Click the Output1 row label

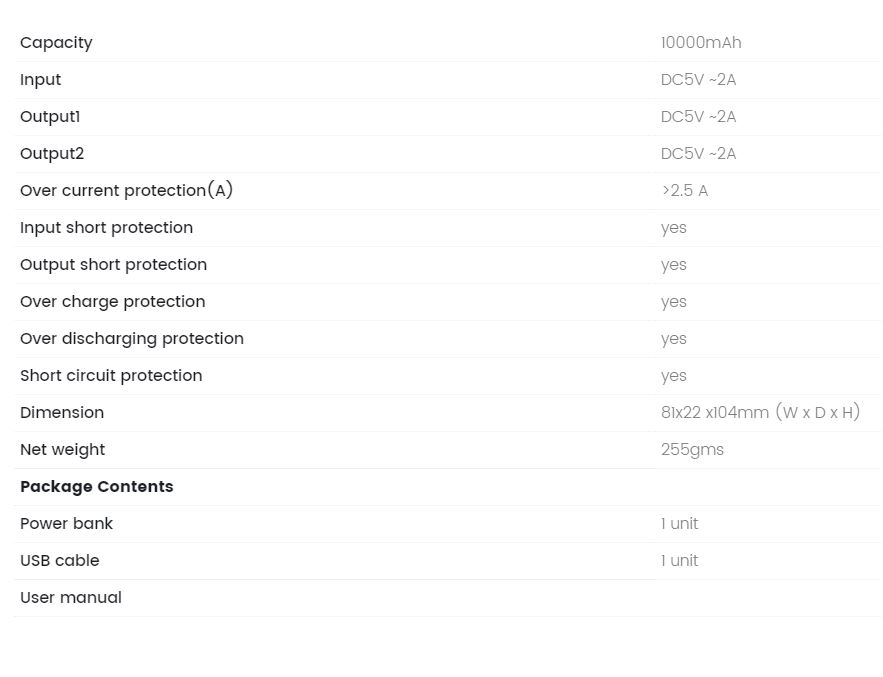(x=50, y=117)
